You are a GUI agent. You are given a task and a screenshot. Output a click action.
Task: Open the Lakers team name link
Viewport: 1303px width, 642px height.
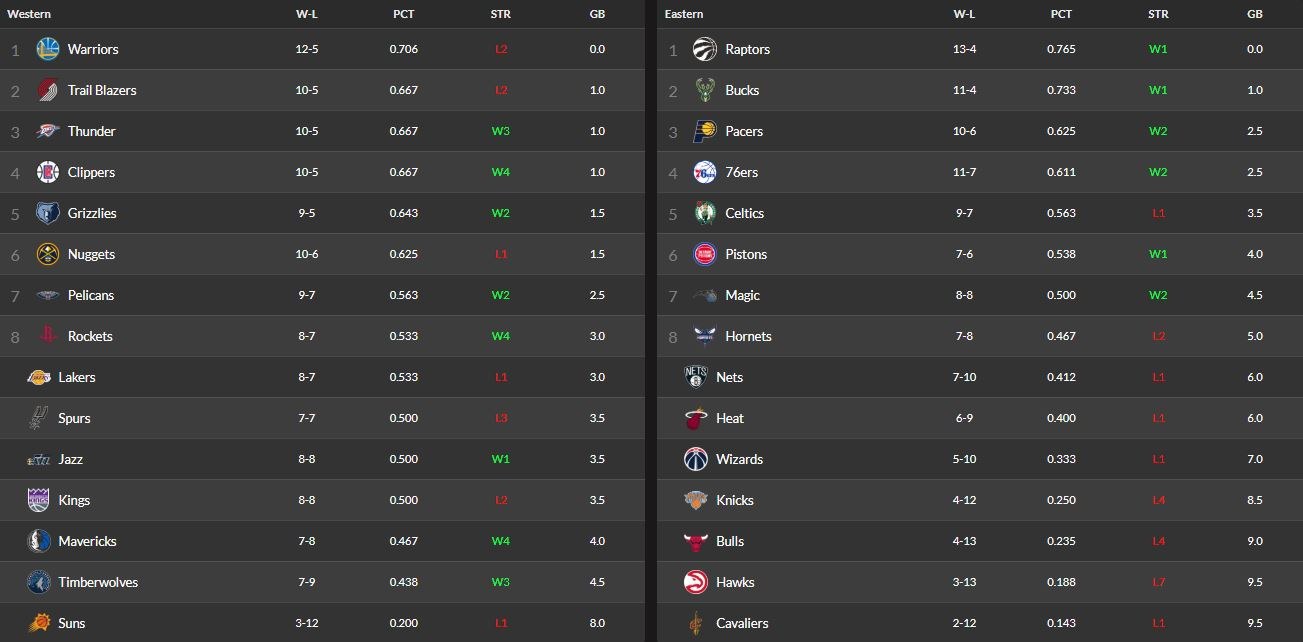pyautogui.click(x=77, y=377)
